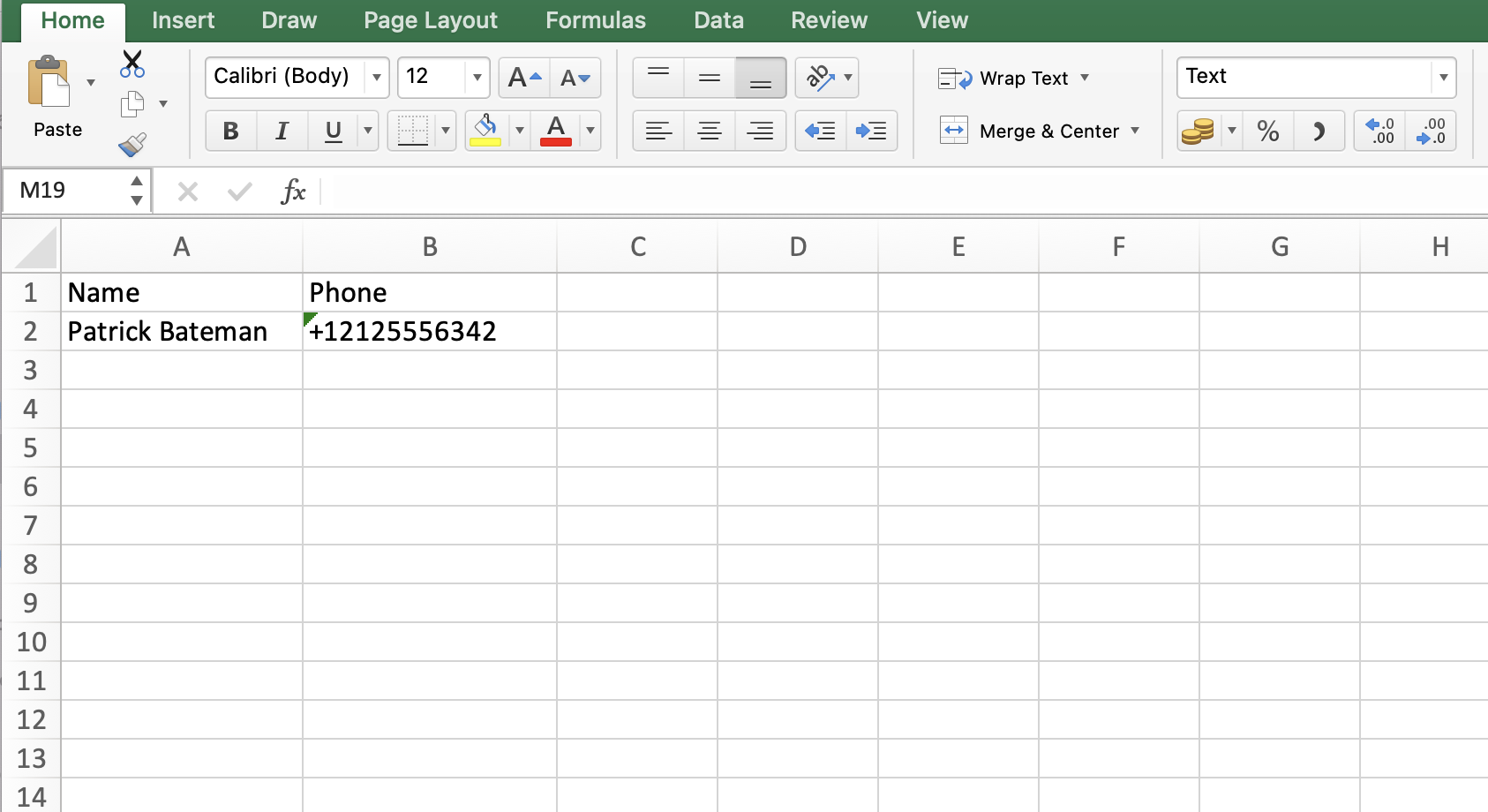
Task: Increase font size with the larger A icon
Action: (x=524, y=78)
